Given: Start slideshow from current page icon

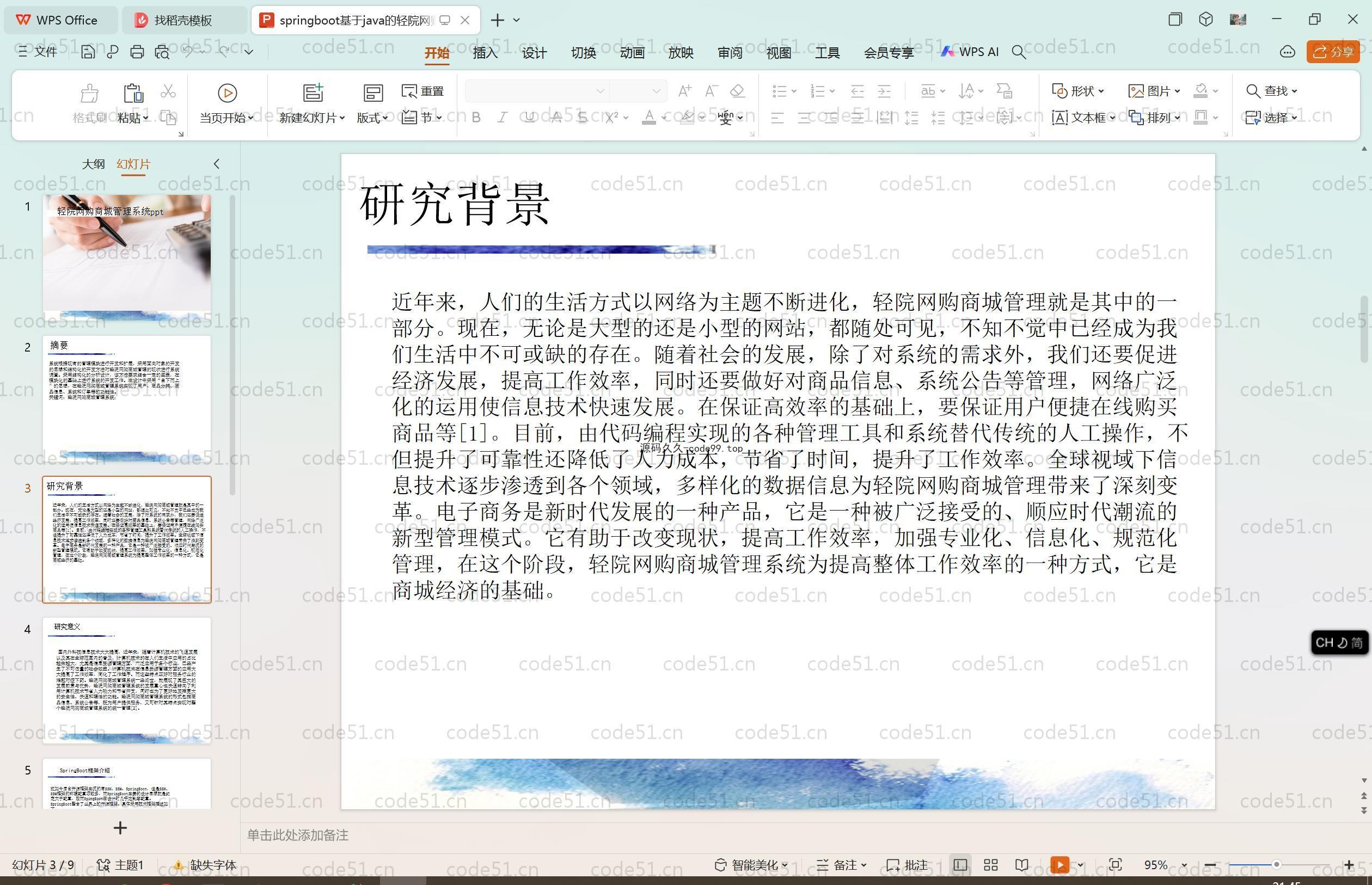Looking at the screenshot, I should 227,93.
